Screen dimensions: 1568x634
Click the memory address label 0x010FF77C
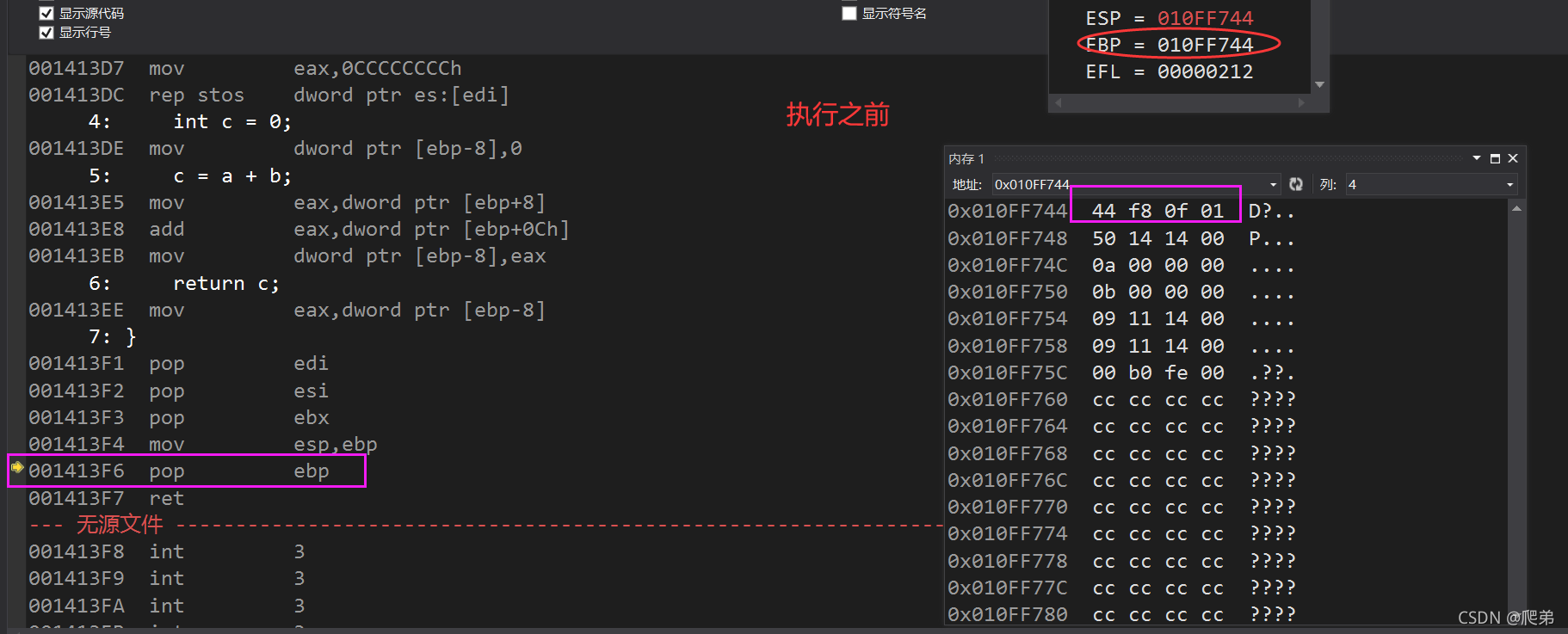[x=1008, y=588]
